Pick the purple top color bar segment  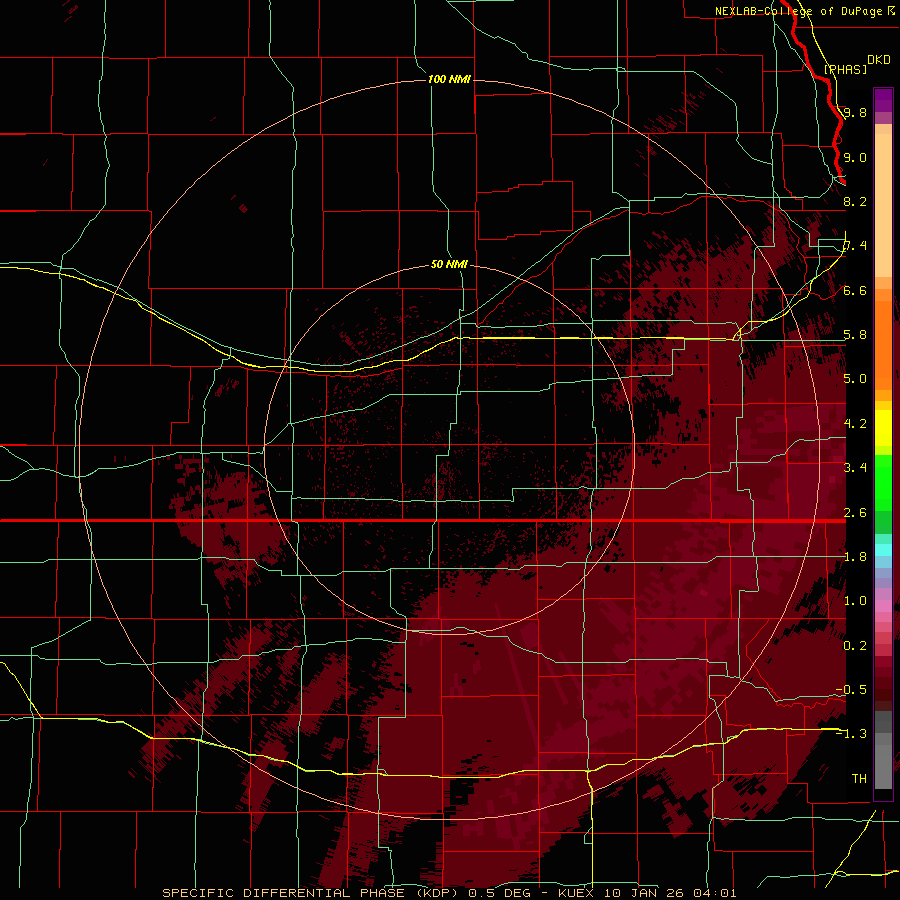click(883, 100)
